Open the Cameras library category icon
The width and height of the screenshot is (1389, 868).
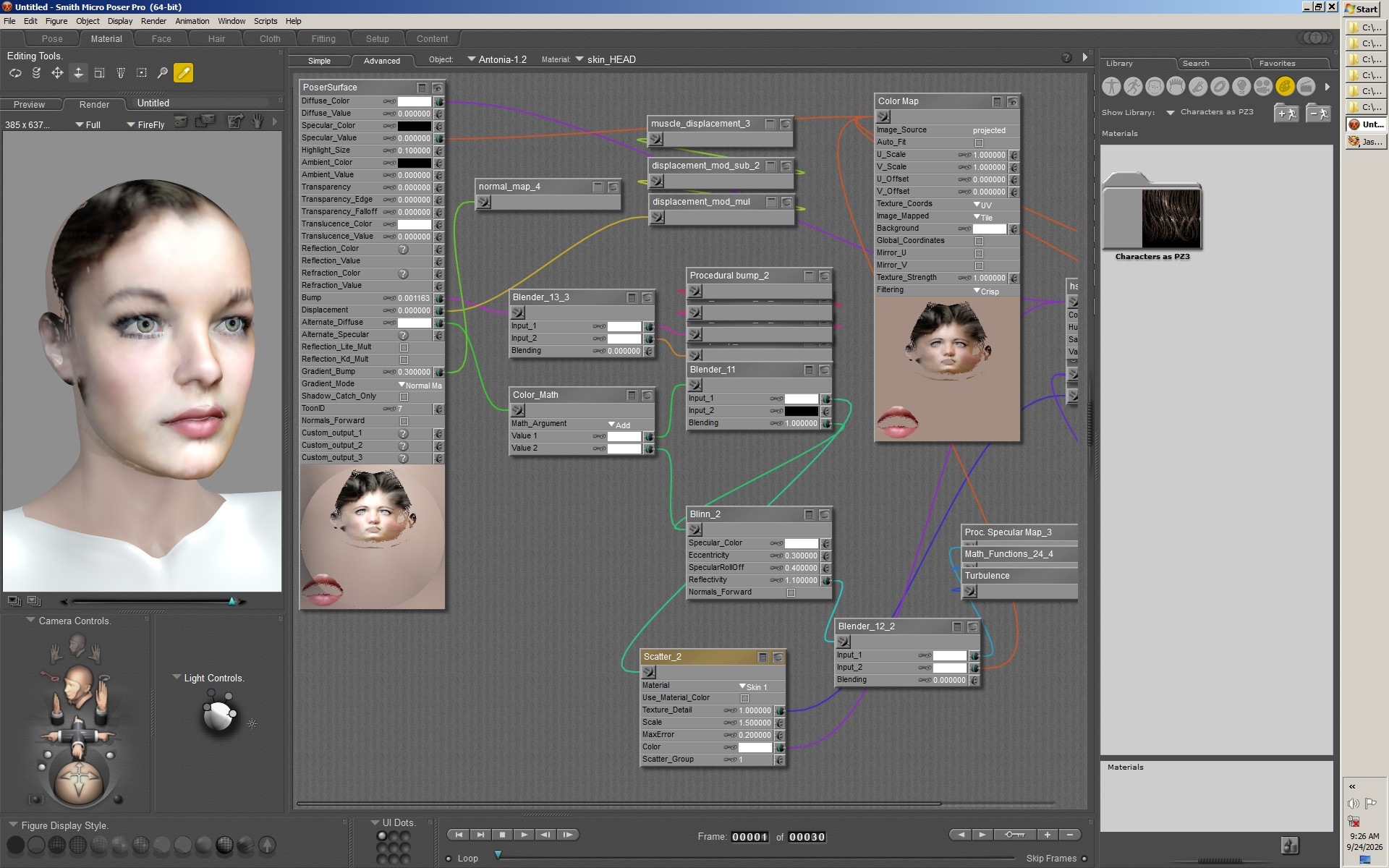[x=1263, y=87]
